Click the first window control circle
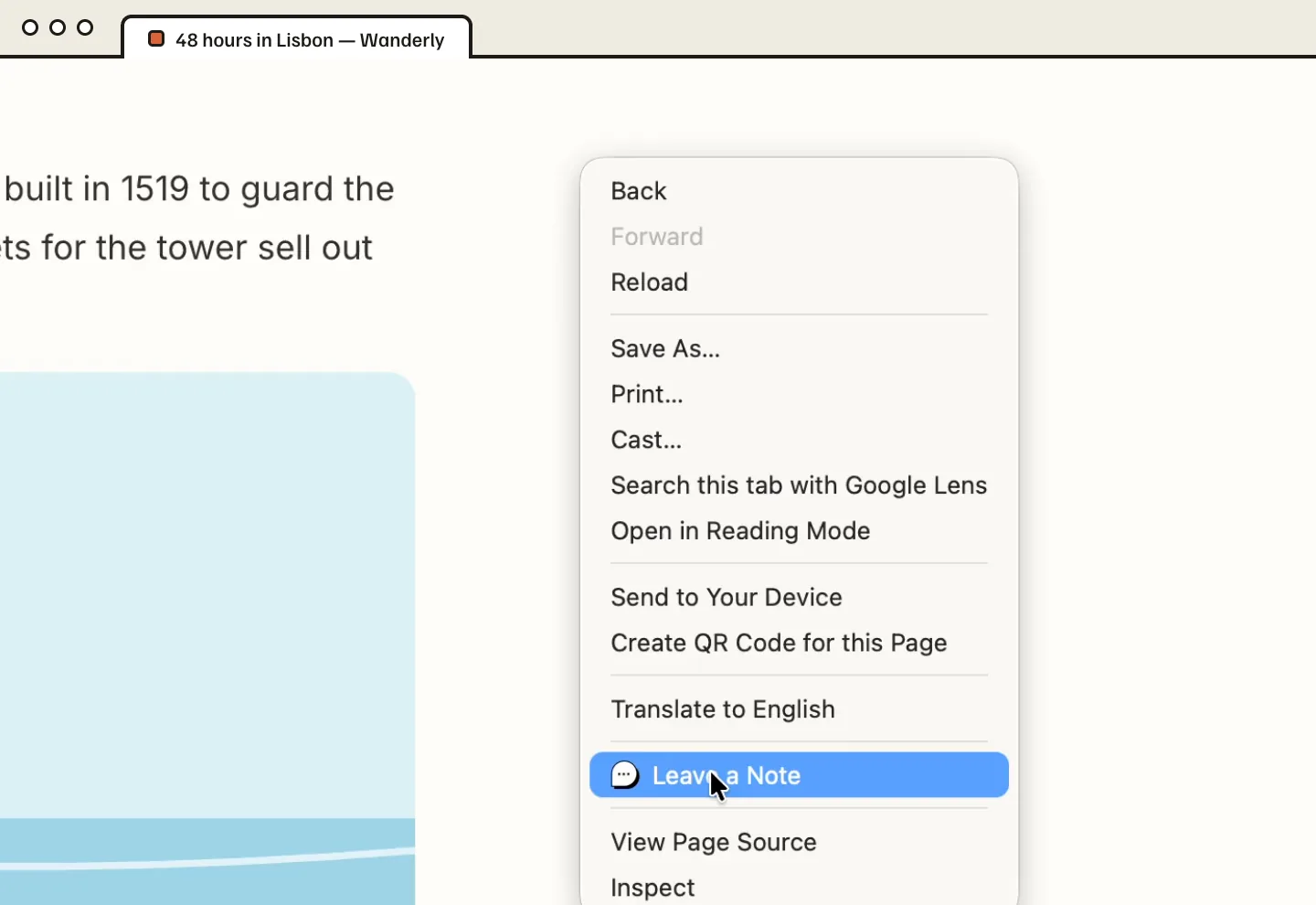1316x905 pixels. 30,27
